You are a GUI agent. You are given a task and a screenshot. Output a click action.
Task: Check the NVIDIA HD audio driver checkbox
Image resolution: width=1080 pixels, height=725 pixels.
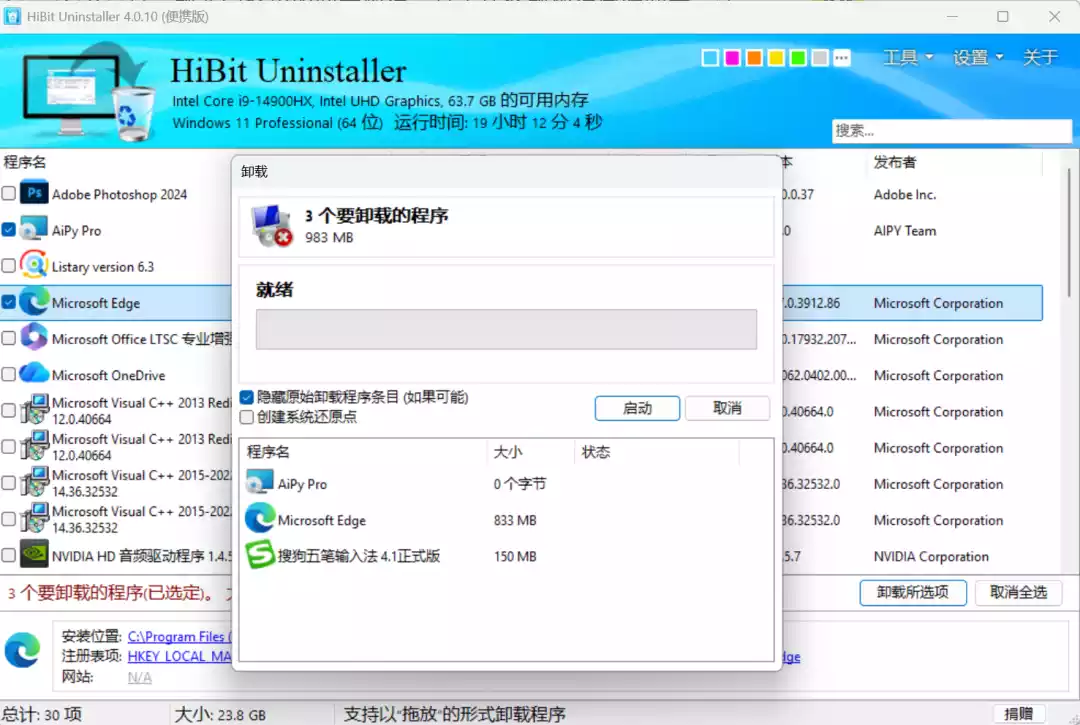9,555
